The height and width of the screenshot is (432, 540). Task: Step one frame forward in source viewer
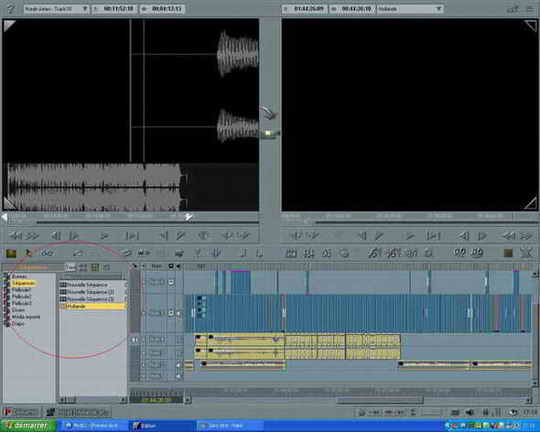click(74, 236)
